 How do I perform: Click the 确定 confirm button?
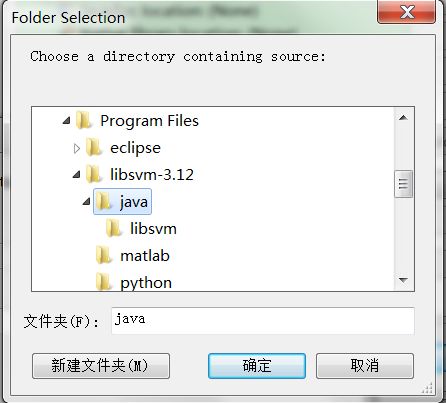point(257,366)
